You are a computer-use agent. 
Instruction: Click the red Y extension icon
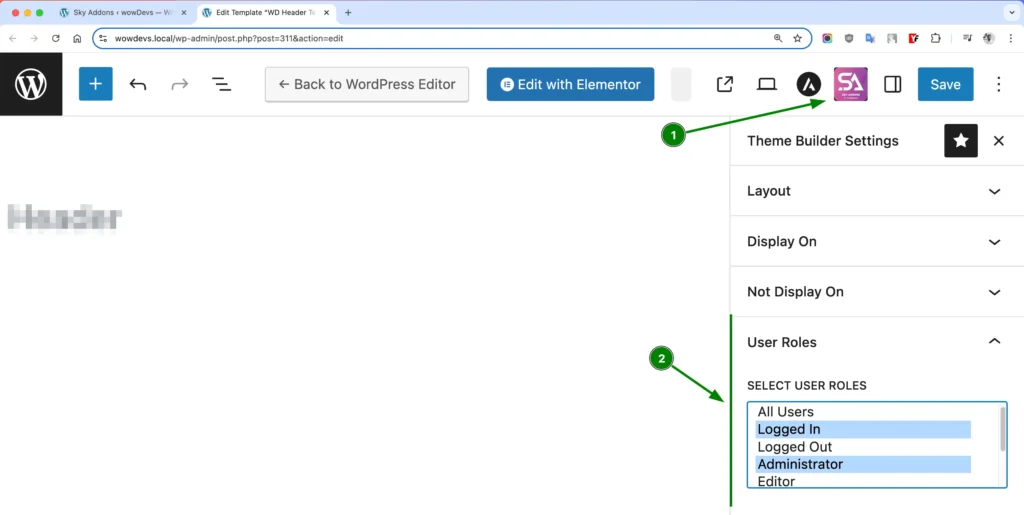[x=914, y=39]
